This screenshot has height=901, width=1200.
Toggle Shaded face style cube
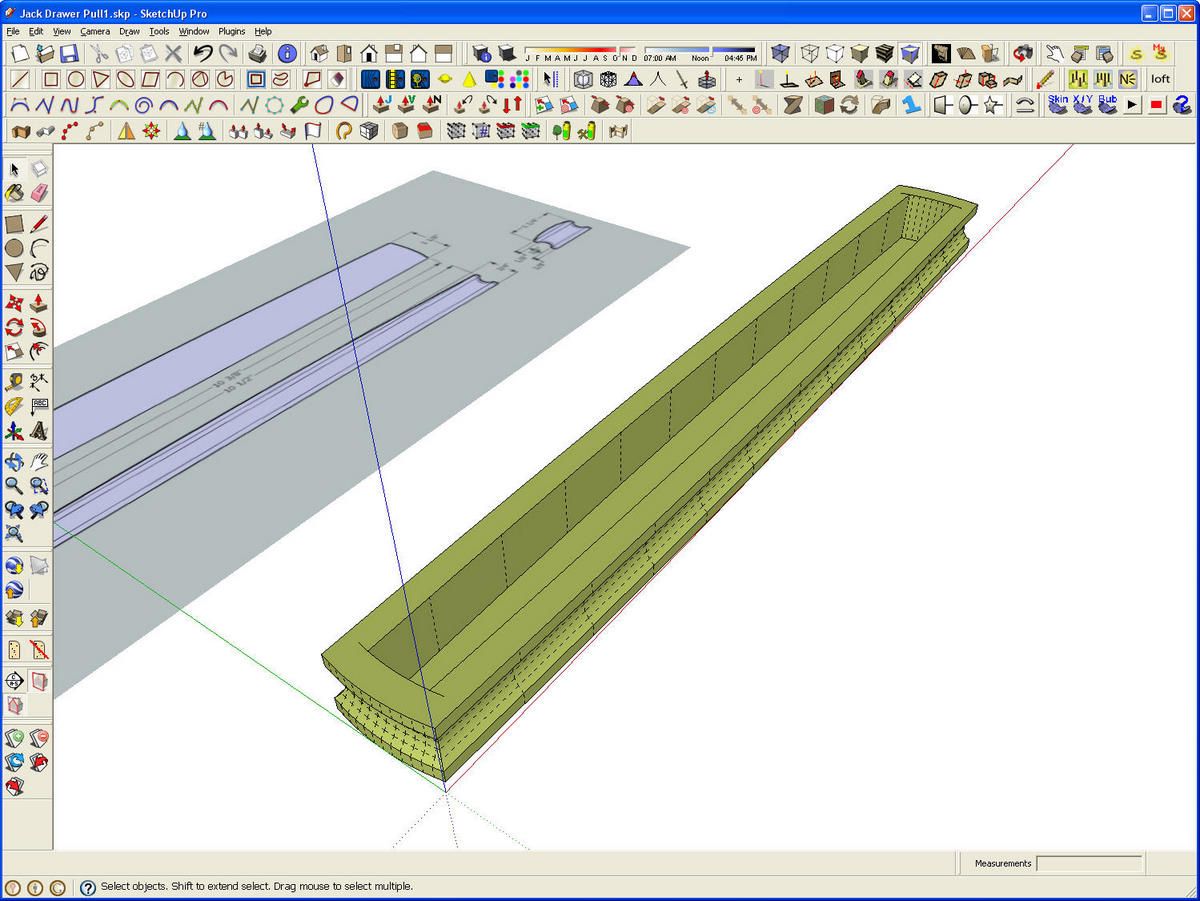coord(859,53)
